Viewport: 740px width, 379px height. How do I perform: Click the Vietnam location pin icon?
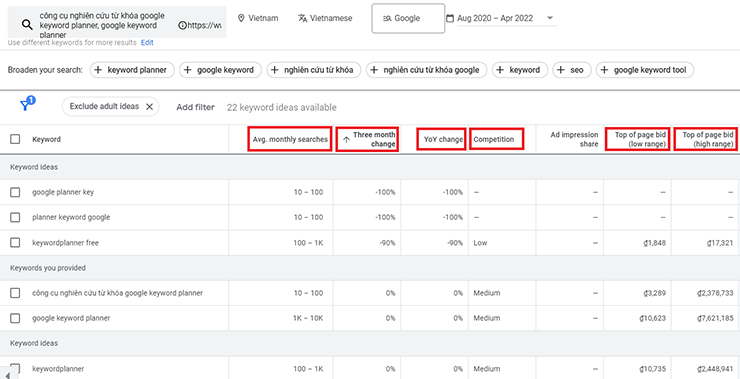(241, 18)
